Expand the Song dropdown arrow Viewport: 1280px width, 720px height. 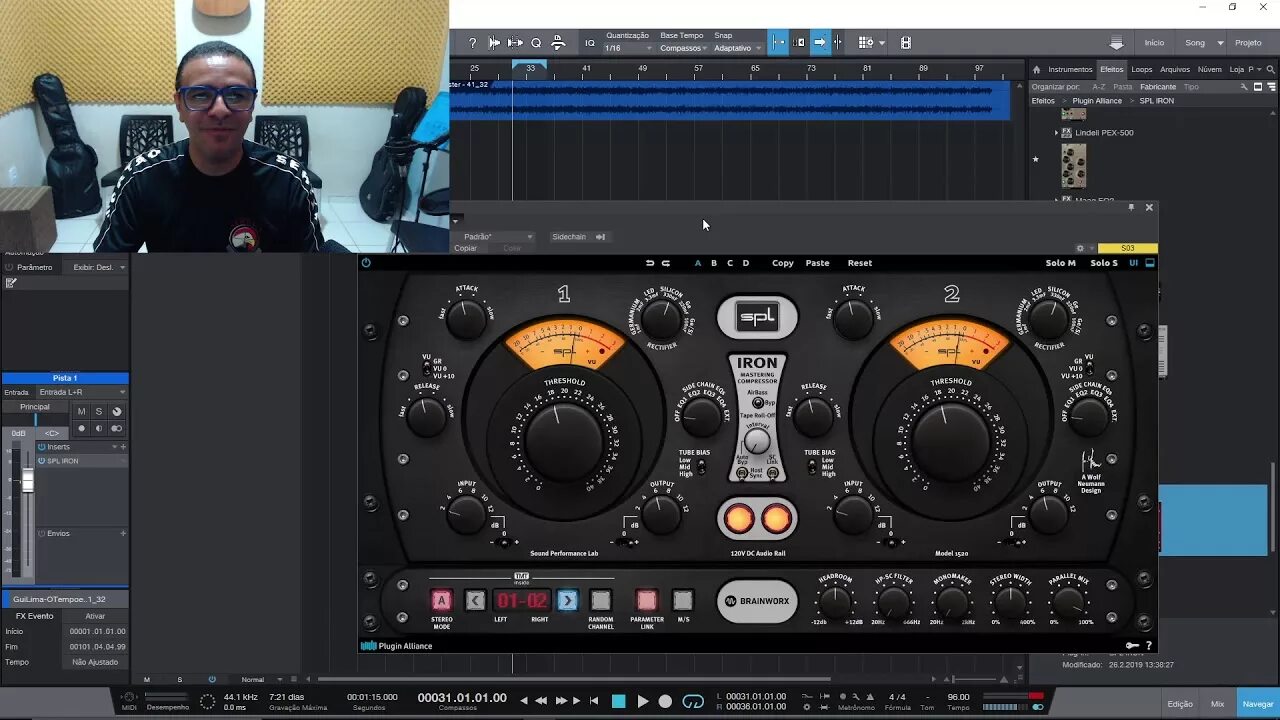click(1218, 43)
